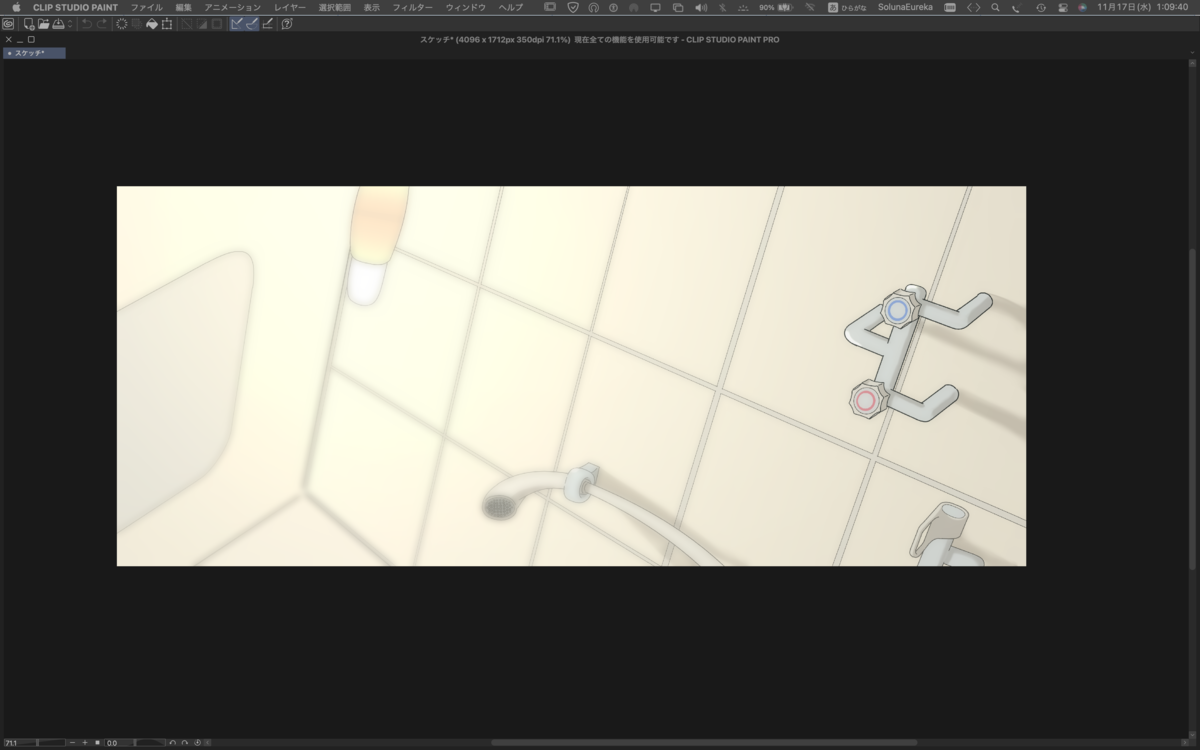Create a new canvas from toolbar
1200x750 pixels.
pyautogui.click(x=29, y=24)
